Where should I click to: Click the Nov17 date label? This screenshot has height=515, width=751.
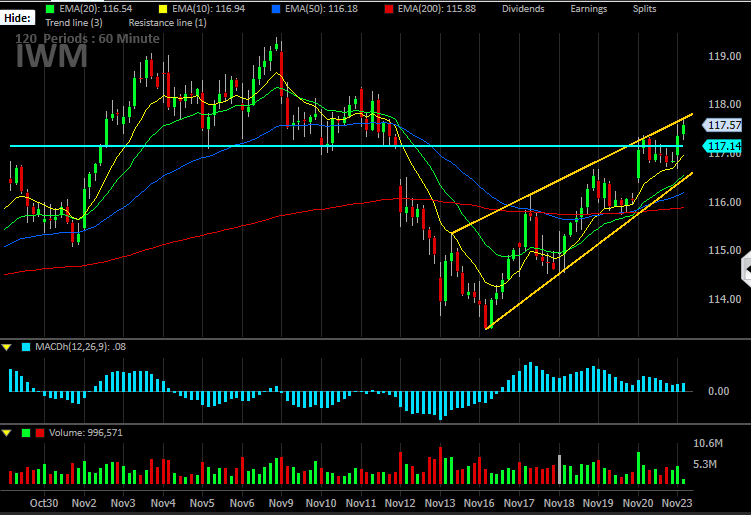(x=519, y=503)
